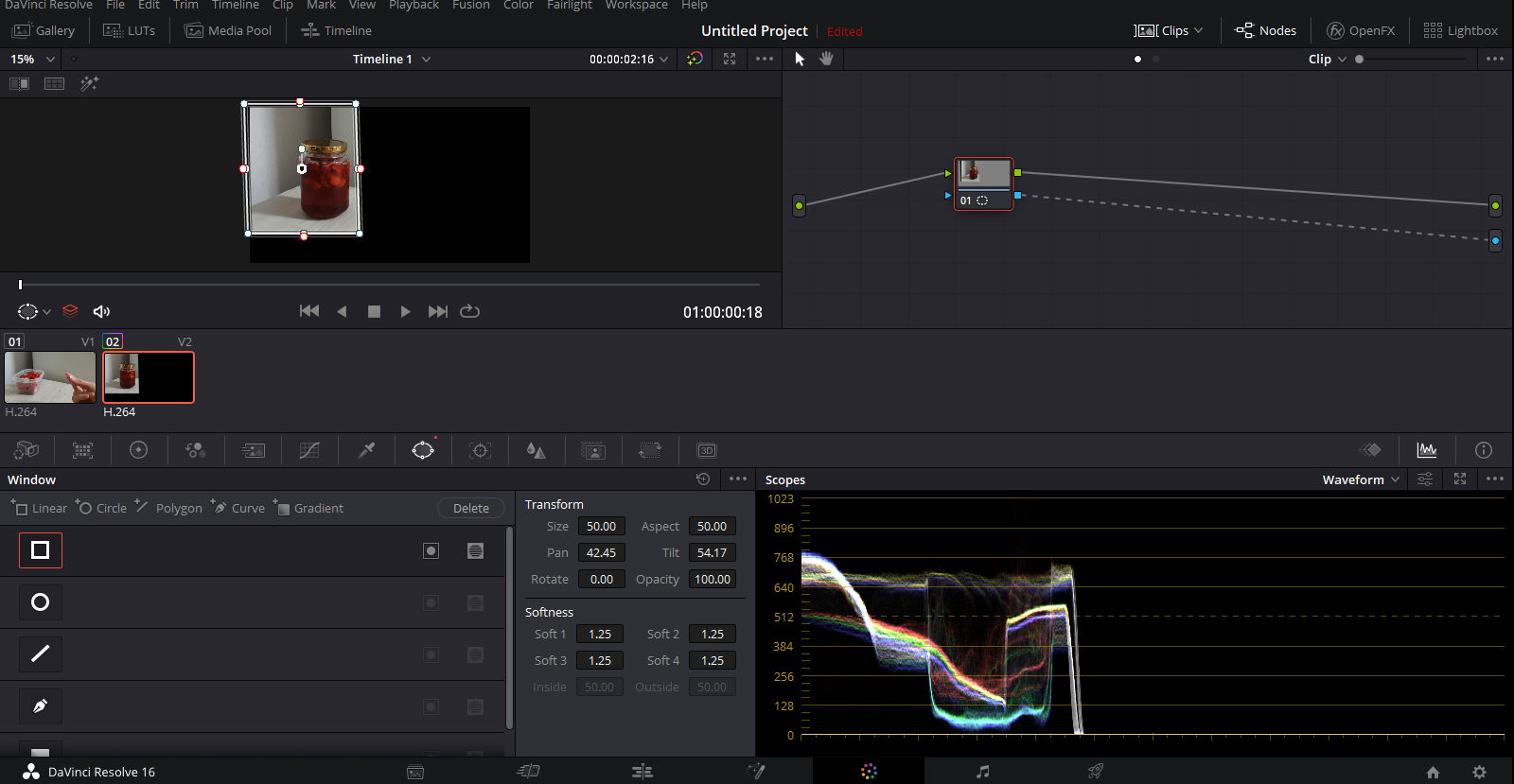The width and height of the screenshot is (1514, 784).
Task: Open the Motion Effects palette
Action: (x=253, y=450)
